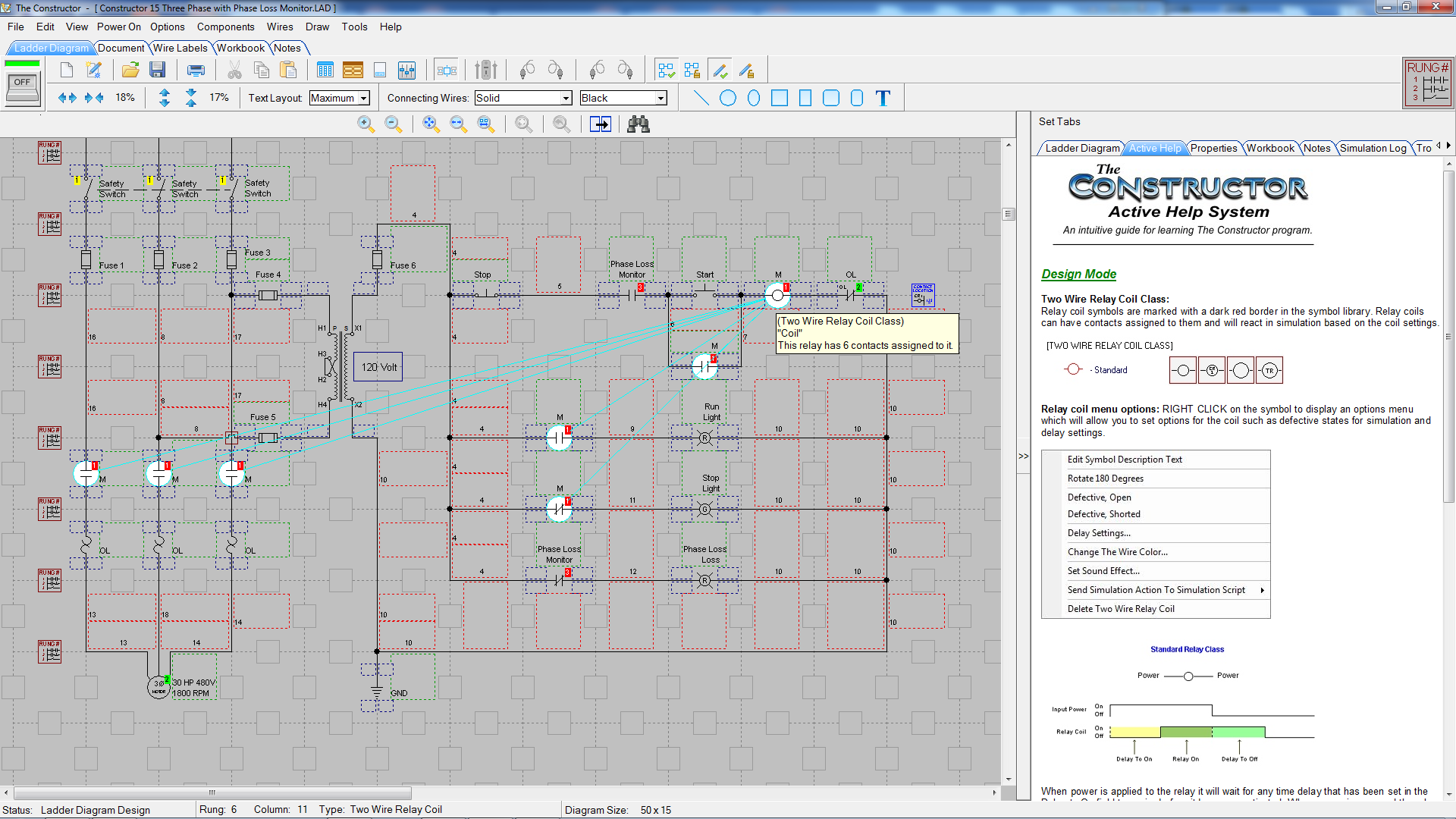Select the text T drawing tool
The height and width of the screenshot is (819, 1456).
click(883, 98)
